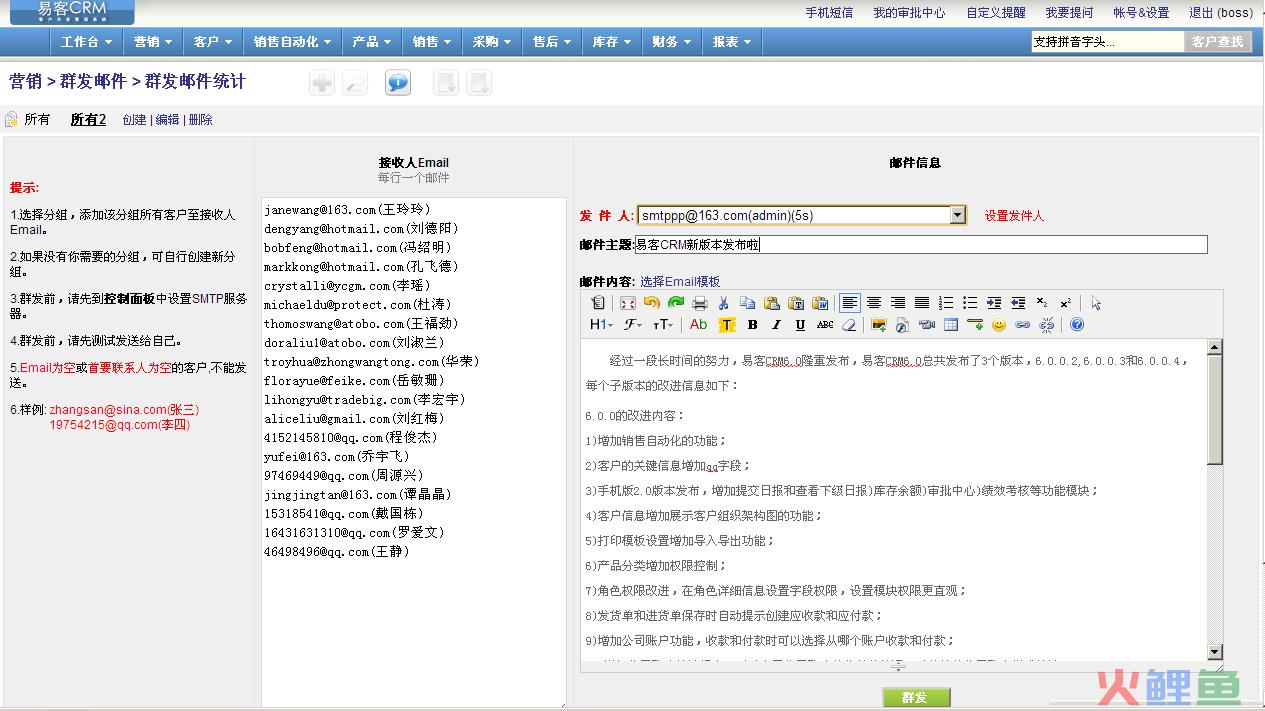Align text right in the editor

[x=898, y=302]
